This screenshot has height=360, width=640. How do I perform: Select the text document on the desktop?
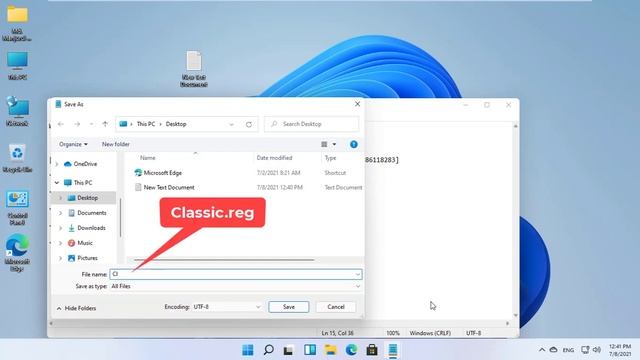194,69
